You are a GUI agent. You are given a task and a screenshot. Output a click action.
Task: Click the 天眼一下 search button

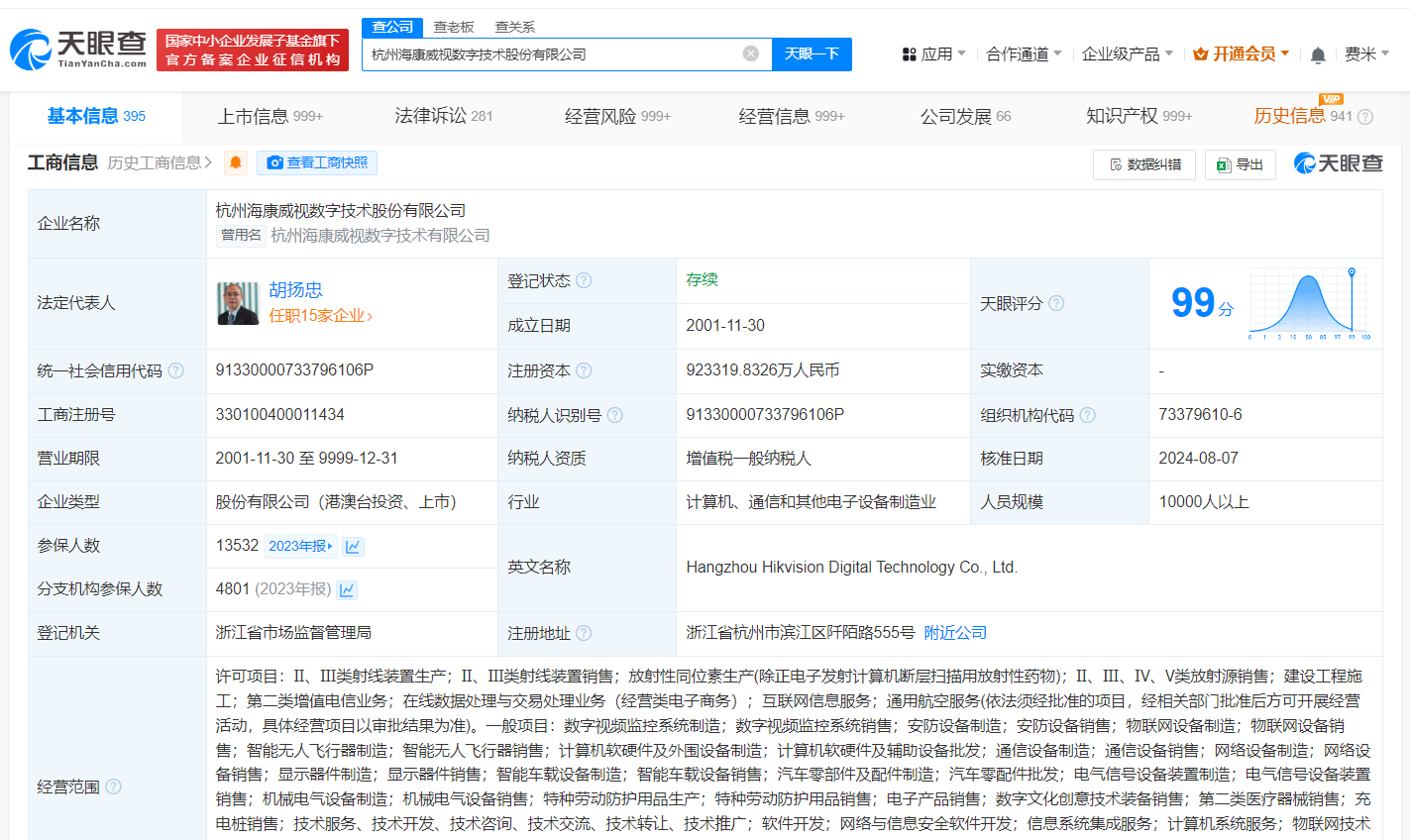(812, 53)
